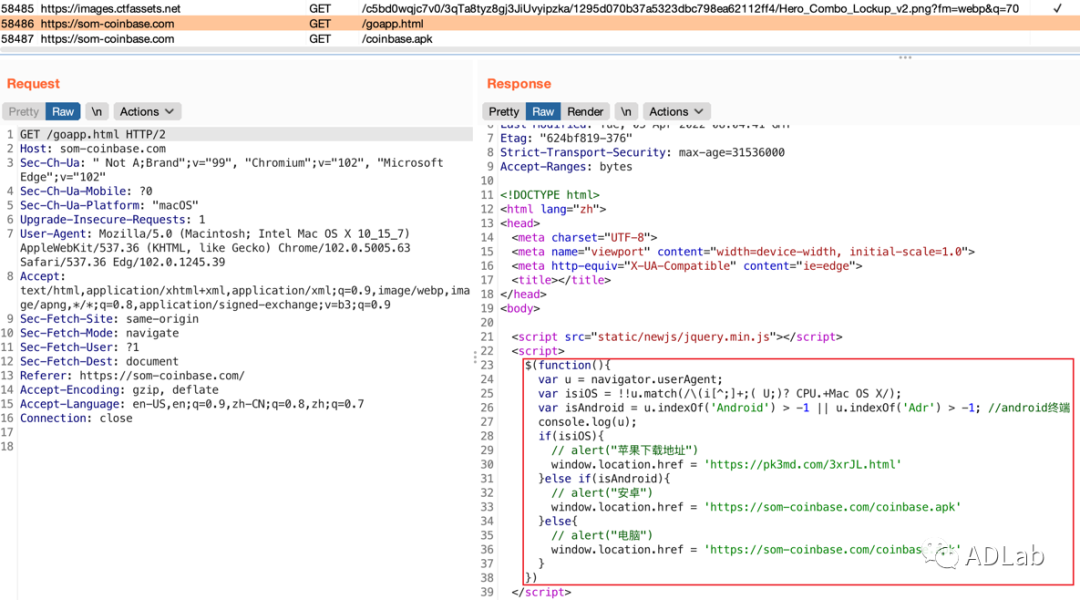Switch Request view to Raw
Image resolution: width=1080 pixels, height=600 pixels.
pyautogui.click(x=63, y=112)
